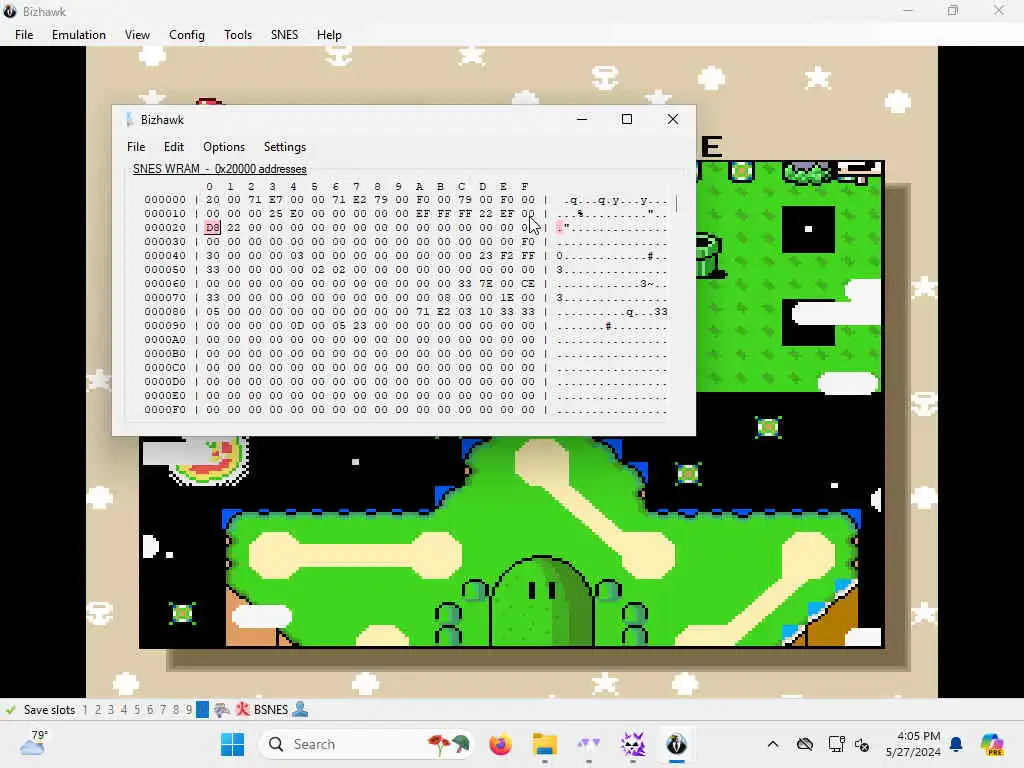This screenshot has height=768, width=1024.
Task: Open the File menu in main BizHawk window
Action: click(24, 35)
